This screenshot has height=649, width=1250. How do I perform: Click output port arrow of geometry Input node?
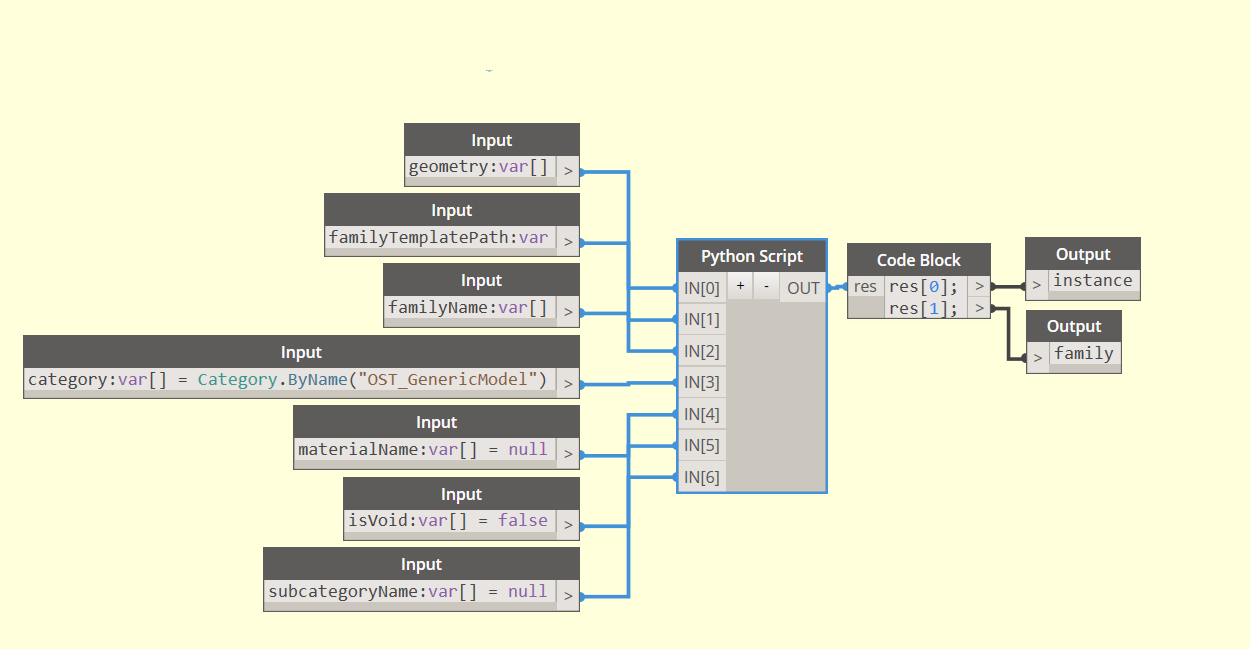pyautogui.click(x=568, y=171)
